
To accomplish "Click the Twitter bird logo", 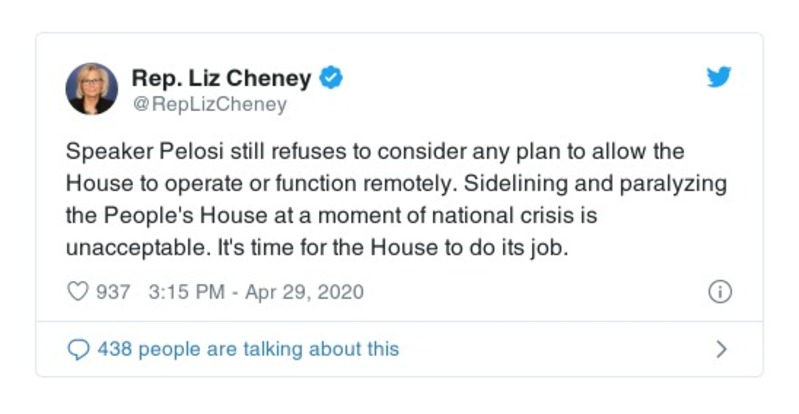I will pos(720,78).
